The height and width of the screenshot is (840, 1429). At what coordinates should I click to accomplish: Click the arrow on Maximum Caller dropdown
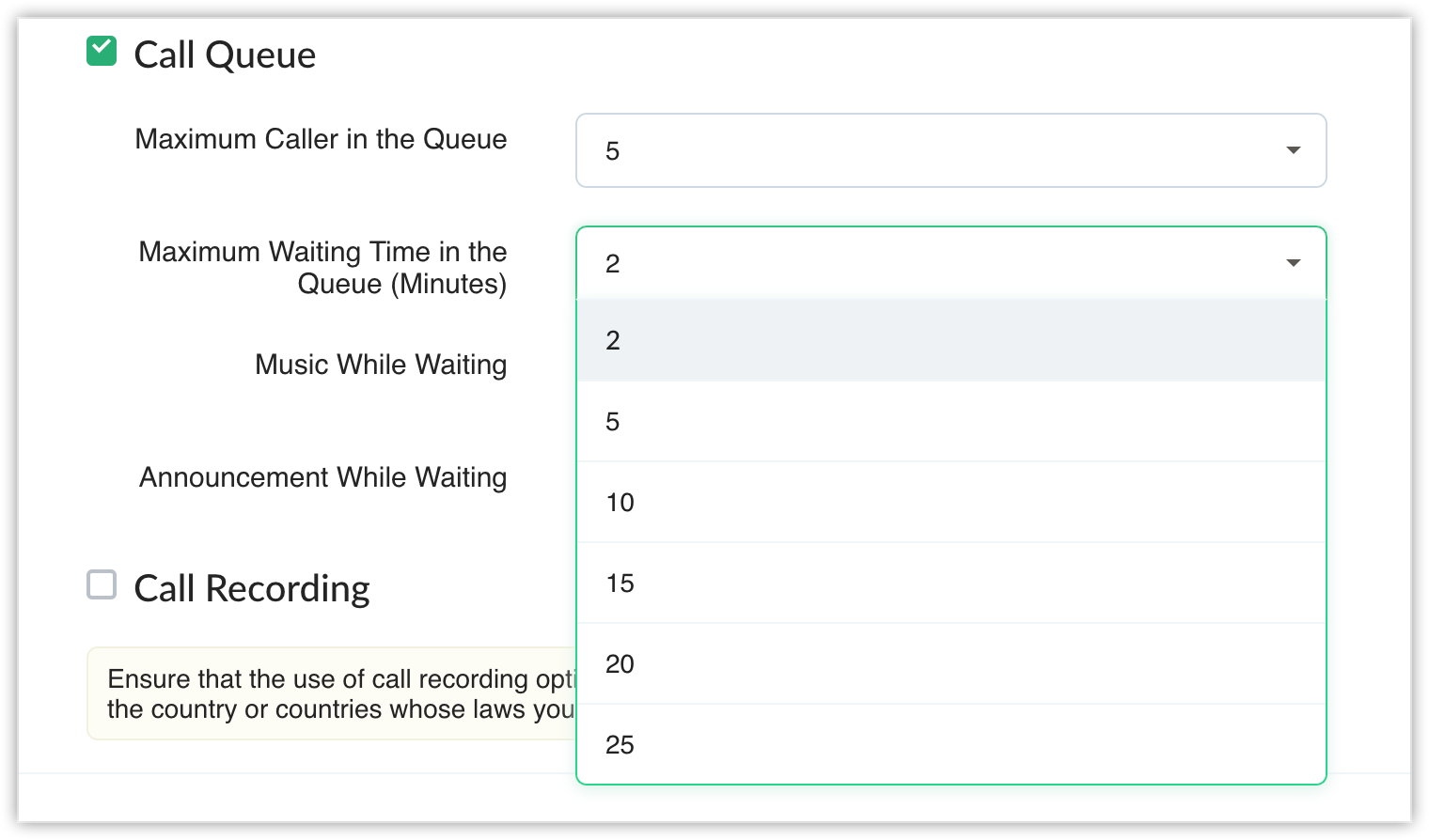tap(1293, 150)
